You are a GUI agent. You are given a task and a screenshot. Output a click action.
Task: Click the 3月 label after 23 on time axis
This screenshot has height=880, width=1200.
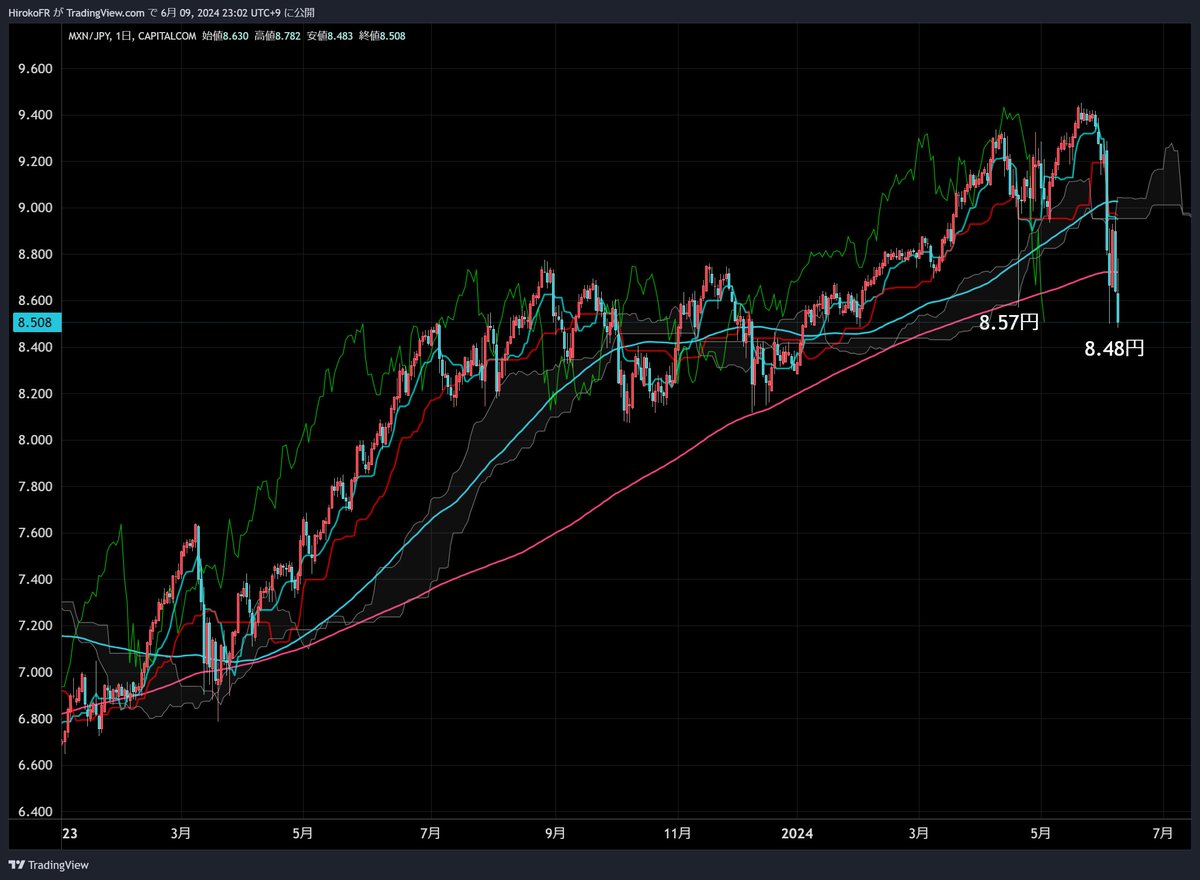point(181,832)
